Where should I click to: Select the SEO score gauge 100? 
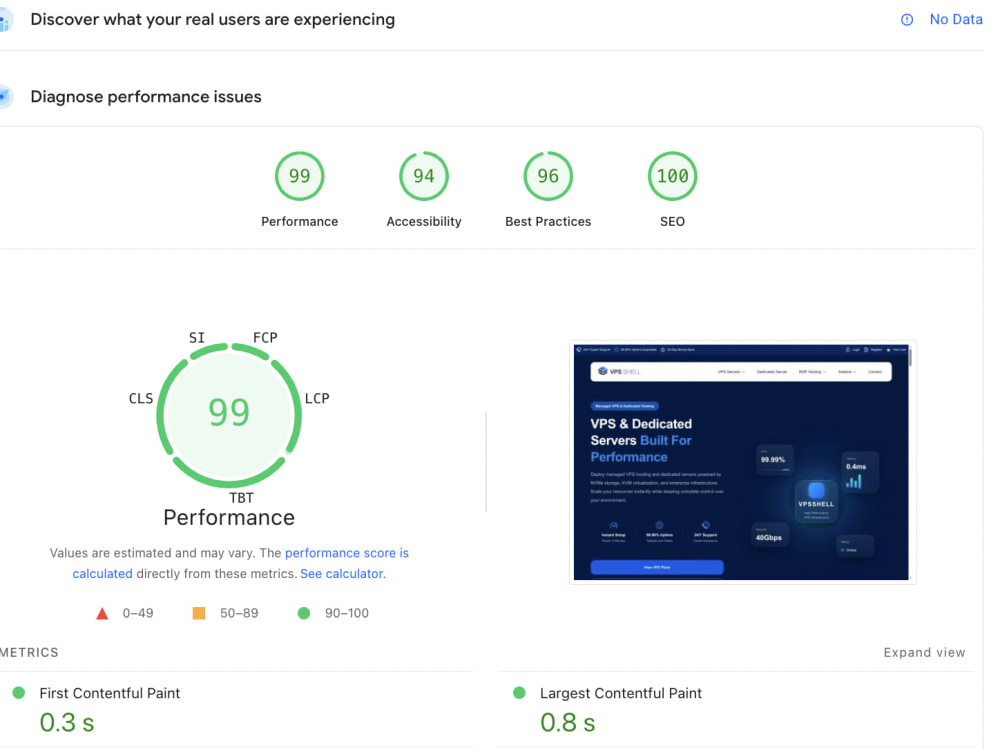pos(672,176)
